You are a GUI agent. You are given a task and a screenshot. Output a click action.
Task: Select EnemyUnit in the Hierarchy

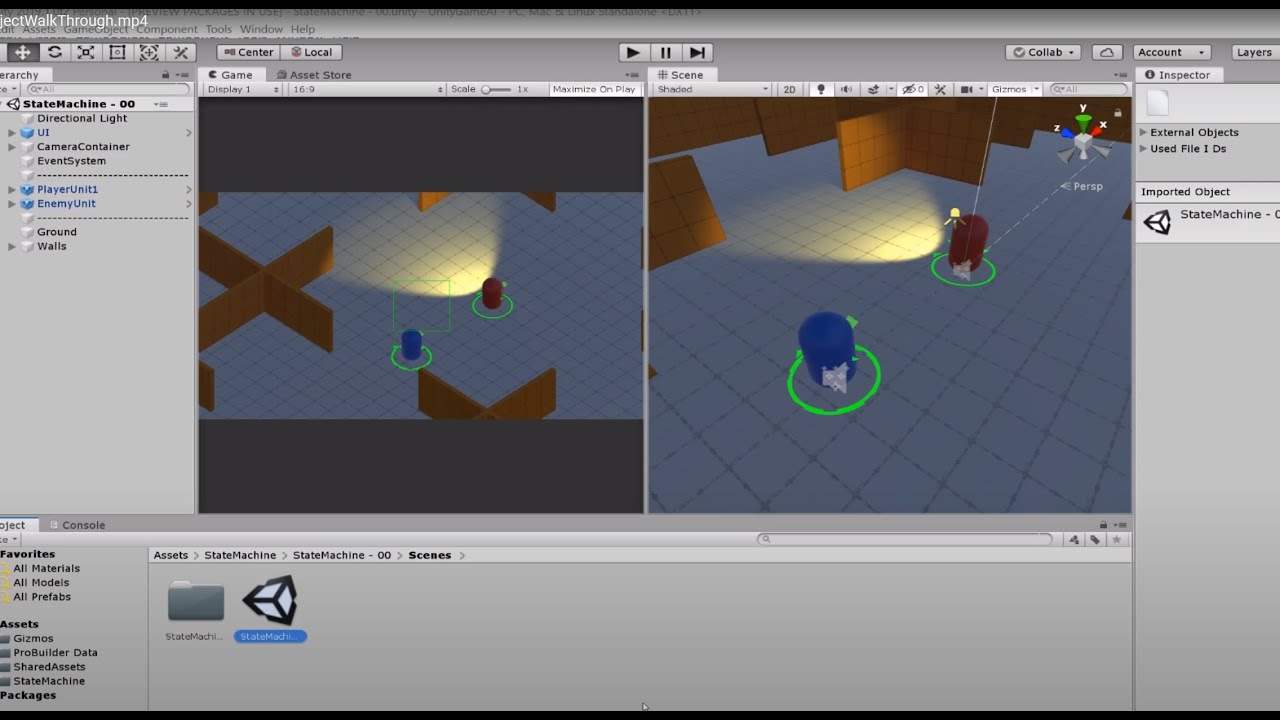tap(66, 203)
